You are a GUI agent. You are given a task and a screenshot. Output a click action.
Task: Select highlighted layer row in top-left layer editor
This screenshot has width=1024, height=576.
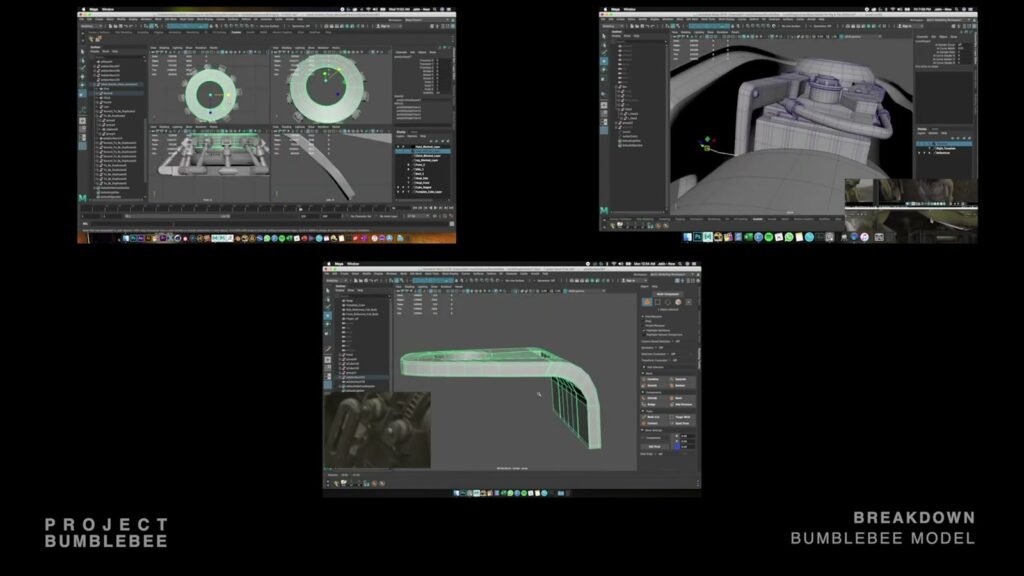pos(423,151)
